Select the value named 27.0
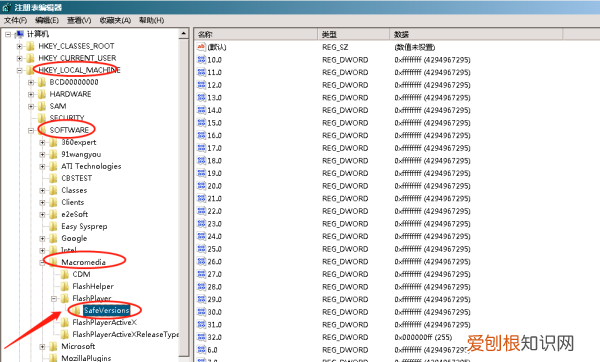The width and height of the screenshot is (600, 362). point(214,274)
